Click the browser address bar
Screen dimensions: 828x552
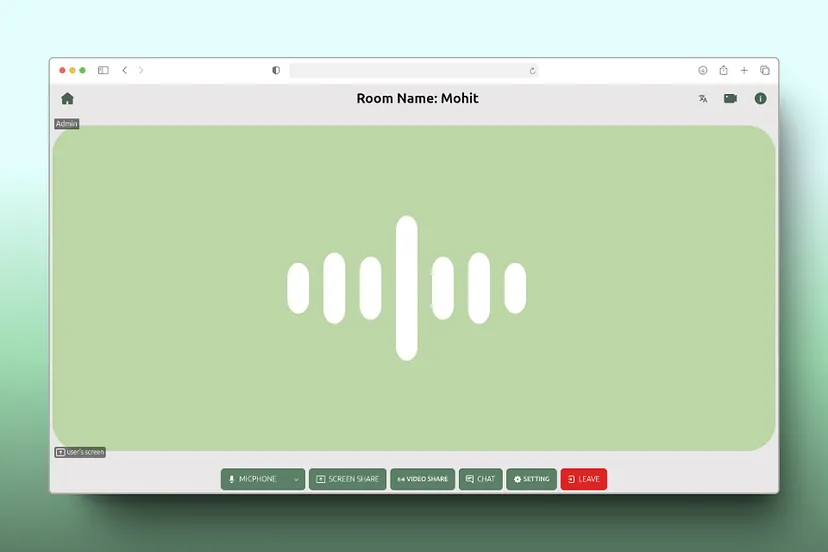point(410,71)
